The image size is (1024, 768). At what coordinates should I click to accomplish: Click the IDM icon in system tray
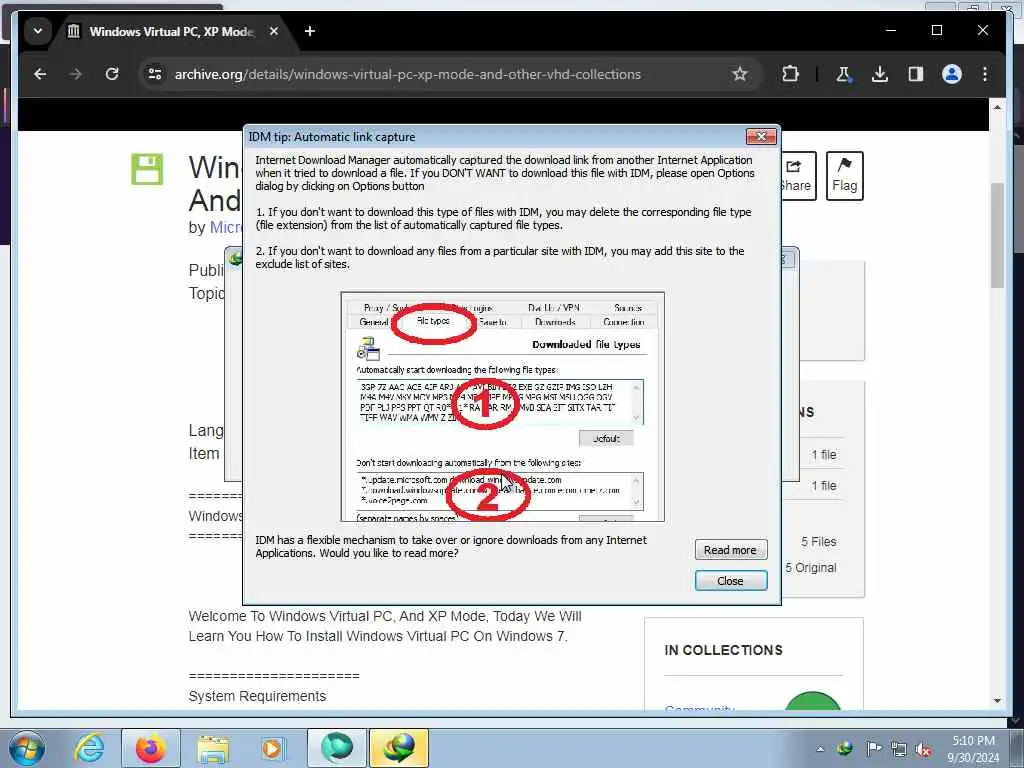point(844,749)
